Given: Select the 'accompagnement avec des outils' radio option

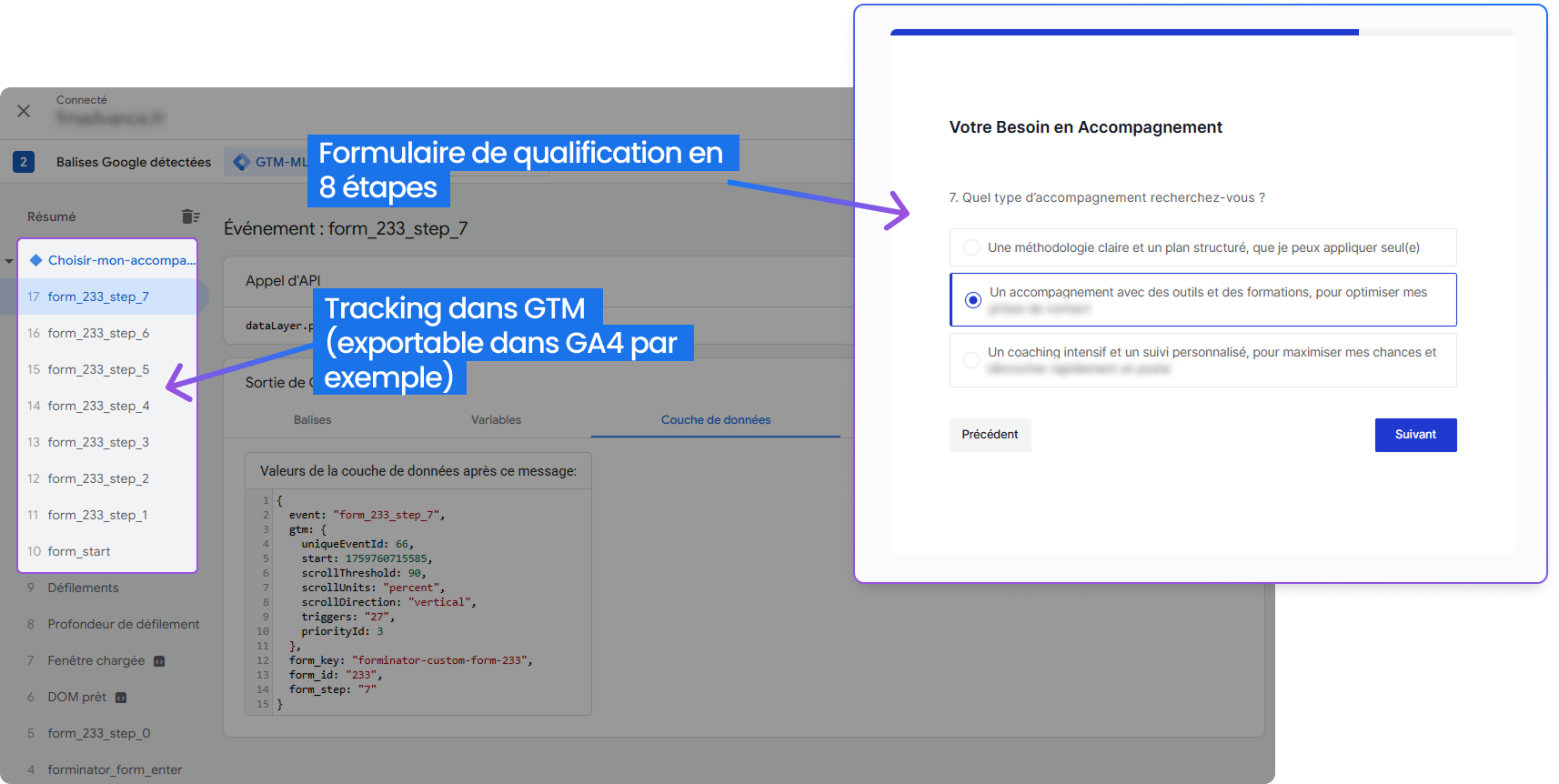Looking at the screenshot, I should coord(973,300).
